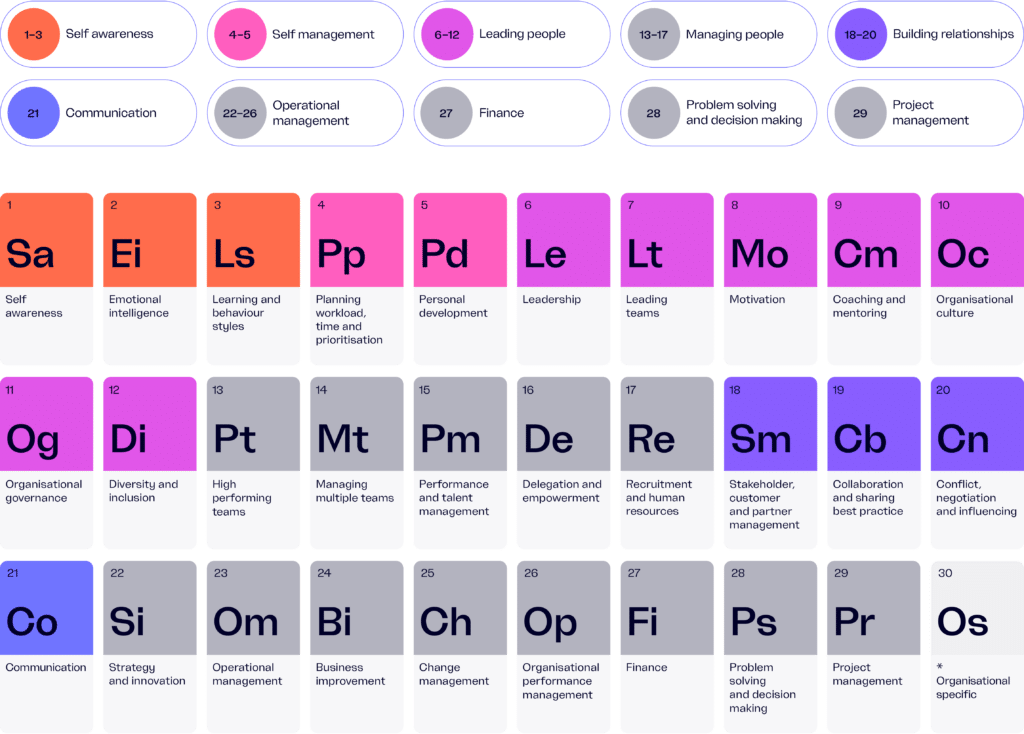The height and width of the screenshot is (734, 1024).
Task: Click the De Delegation and empowerment tile
Action: (563, 462)
